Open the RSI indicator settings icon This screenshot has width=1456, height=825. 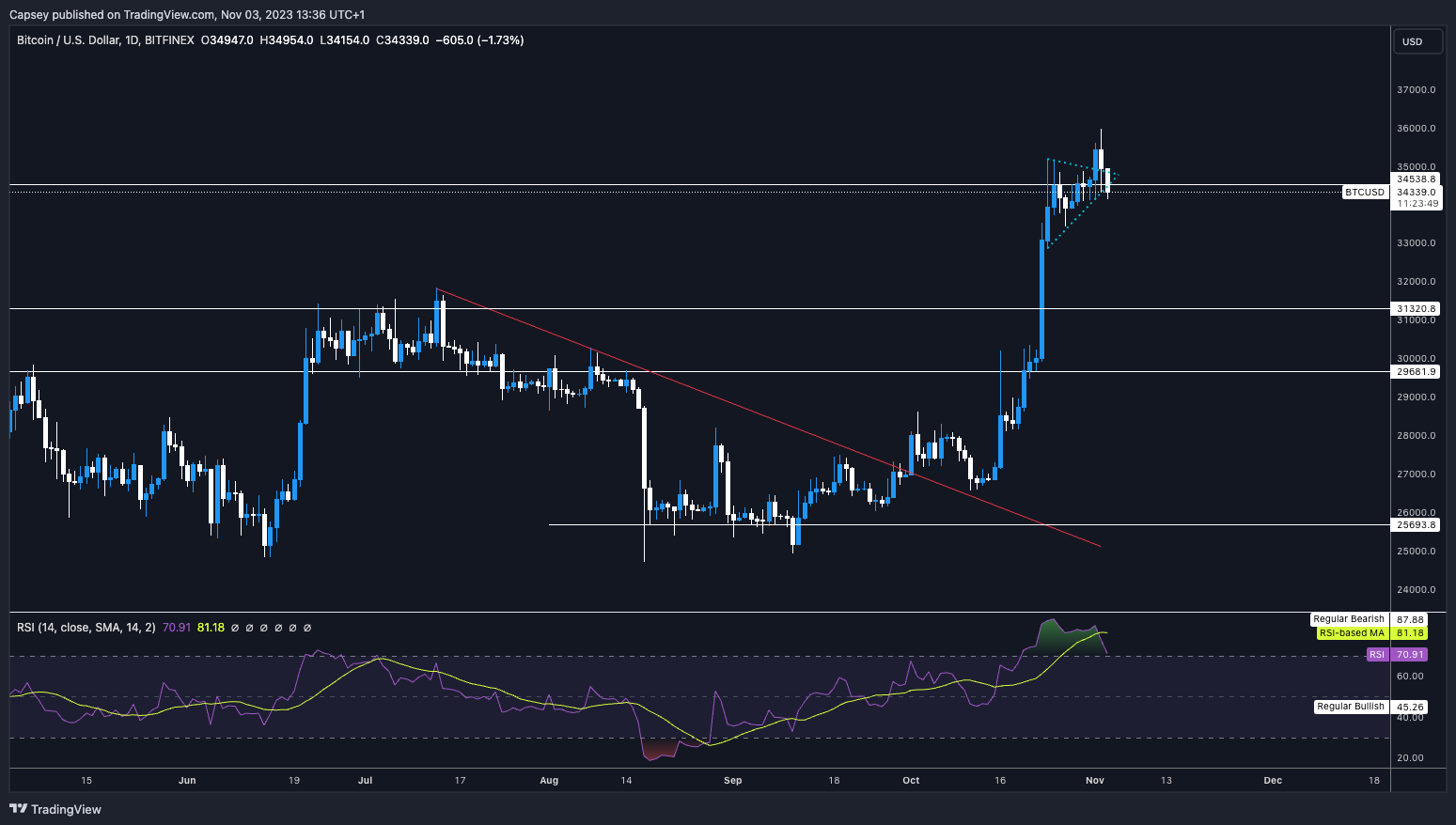(249, 627)
